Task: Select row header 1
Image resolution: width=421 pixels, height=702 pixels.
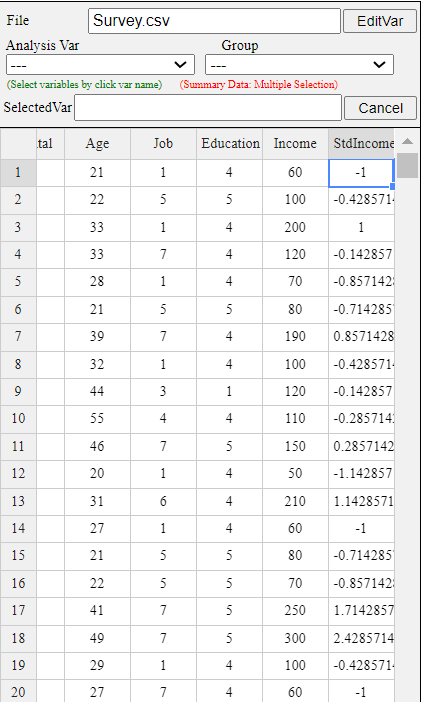Action: coord(18,172)
